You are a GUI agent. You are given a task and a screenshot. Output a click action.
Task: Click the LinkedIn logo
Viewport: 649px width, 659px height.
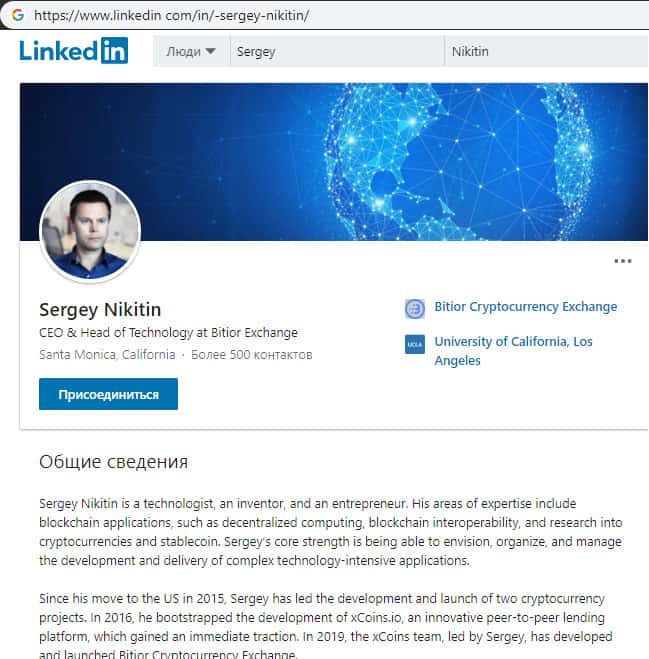tap(74, 50)
